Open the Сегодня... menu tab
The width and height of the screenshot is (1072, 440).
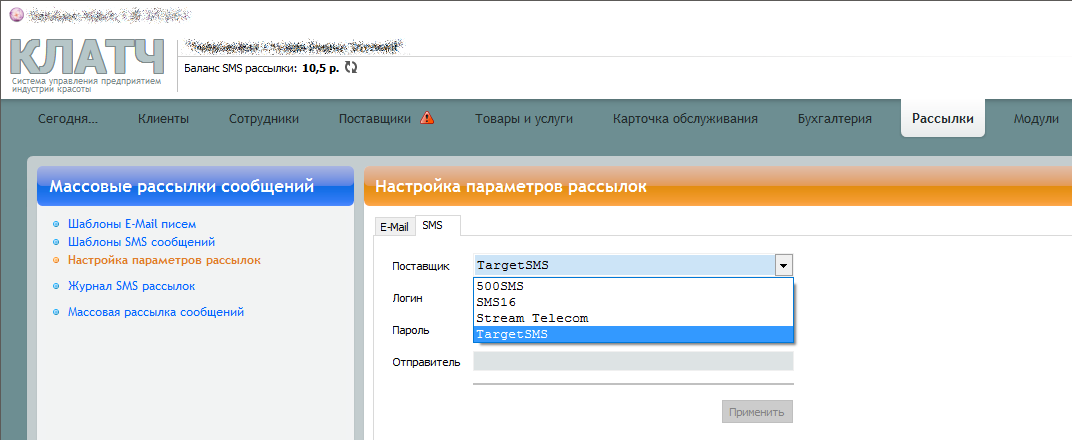click(x=68, y=119)
